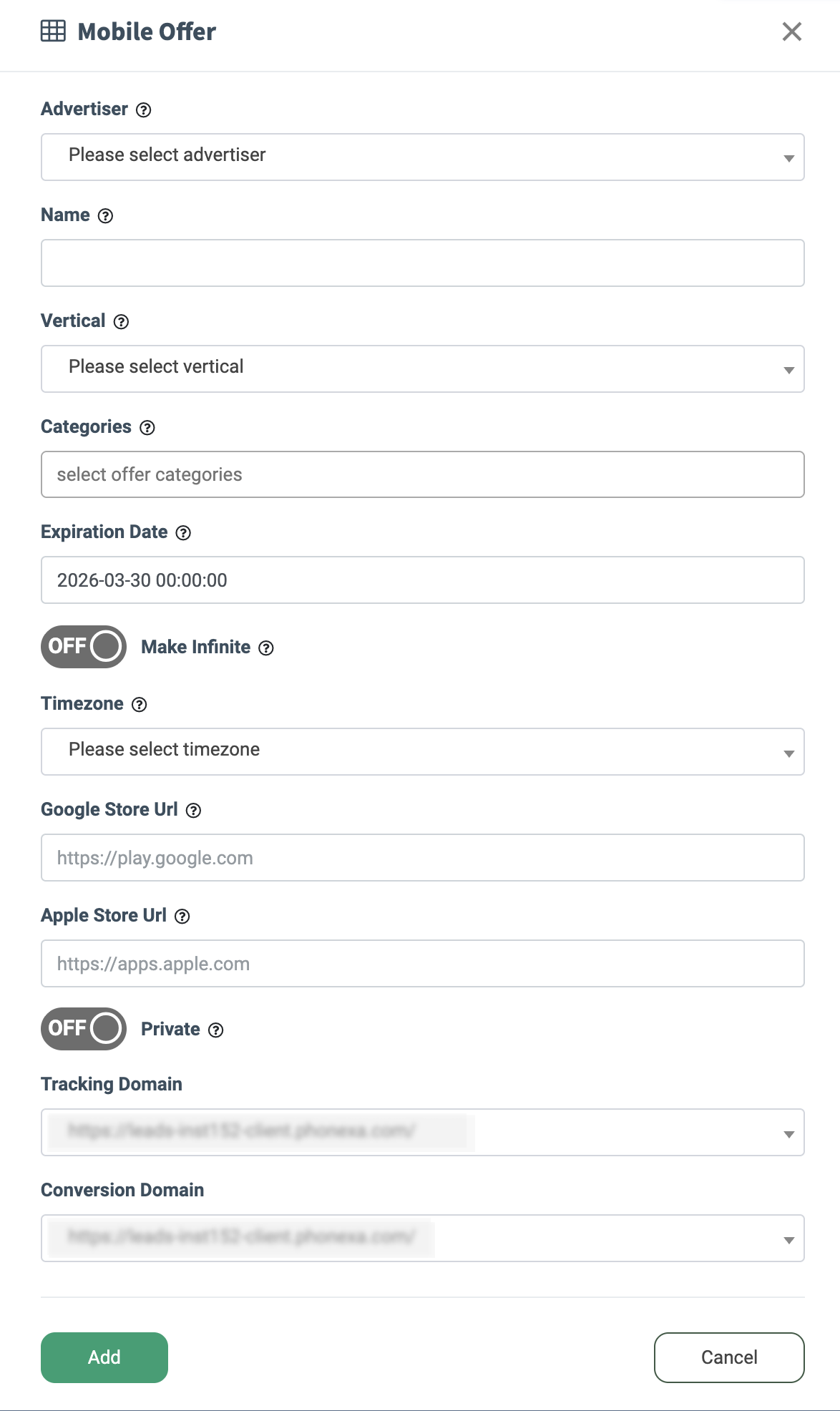Click into the Name text field
This screenshot has height=1411, width=840.
click(x=422, y=263)
